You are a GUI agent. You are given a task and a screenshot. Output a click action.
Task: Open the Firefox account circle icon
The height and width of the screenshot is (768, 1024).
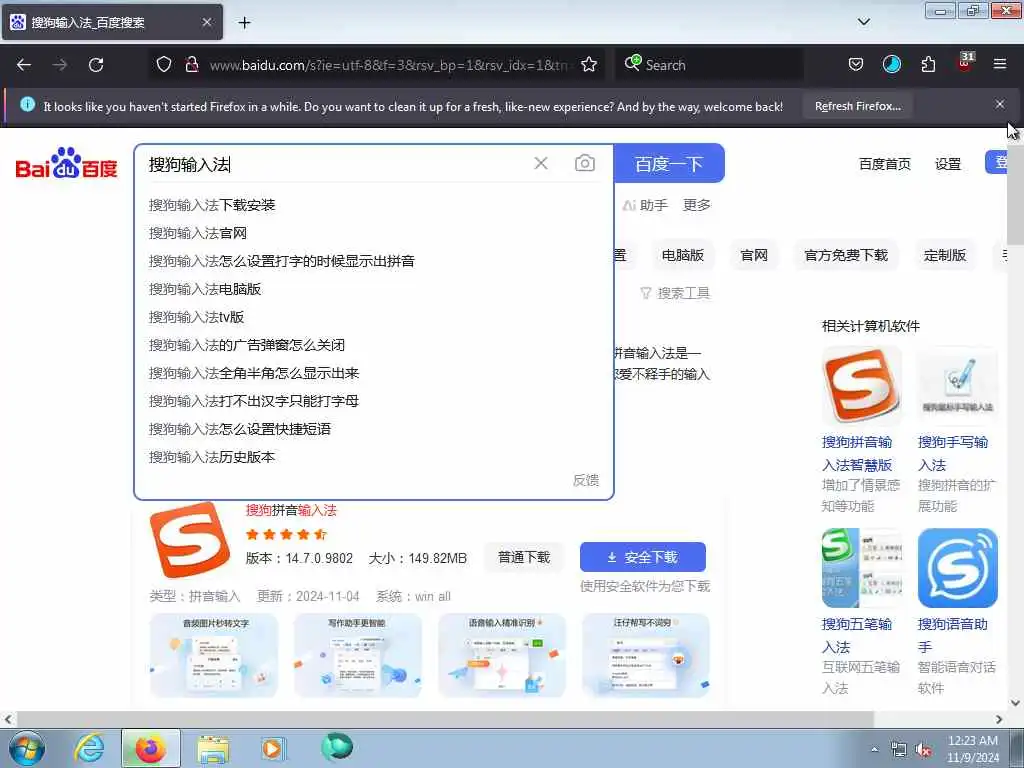point(891,64)
